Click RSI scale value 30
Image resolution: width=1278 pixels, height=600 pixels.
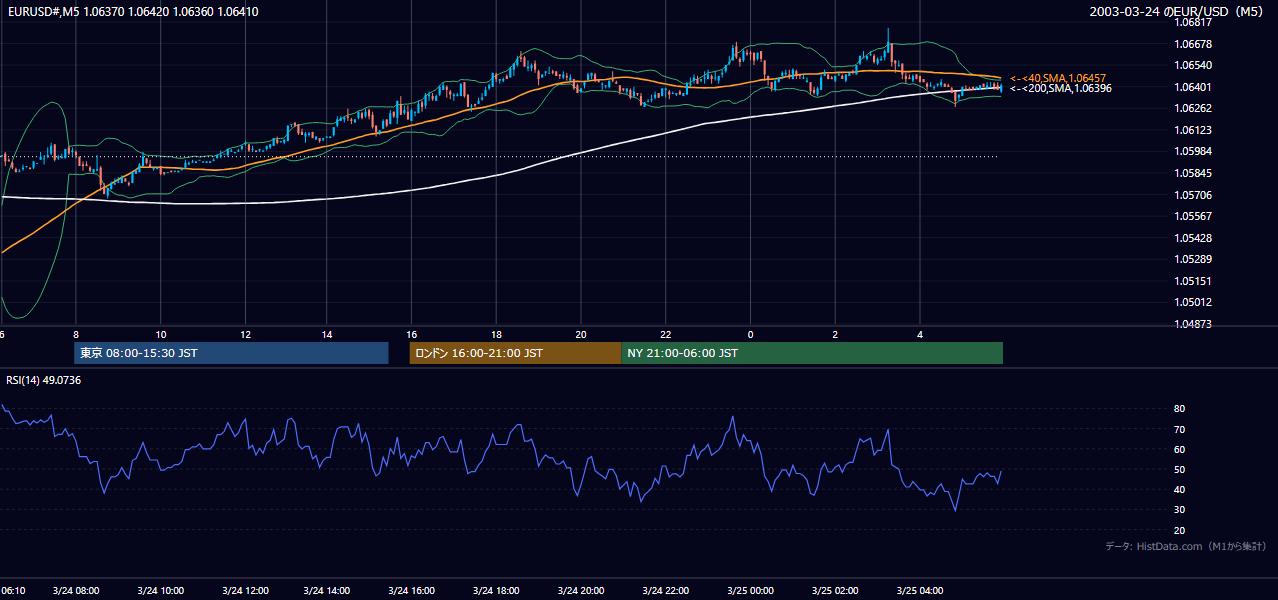click(x=1180, y=510)
